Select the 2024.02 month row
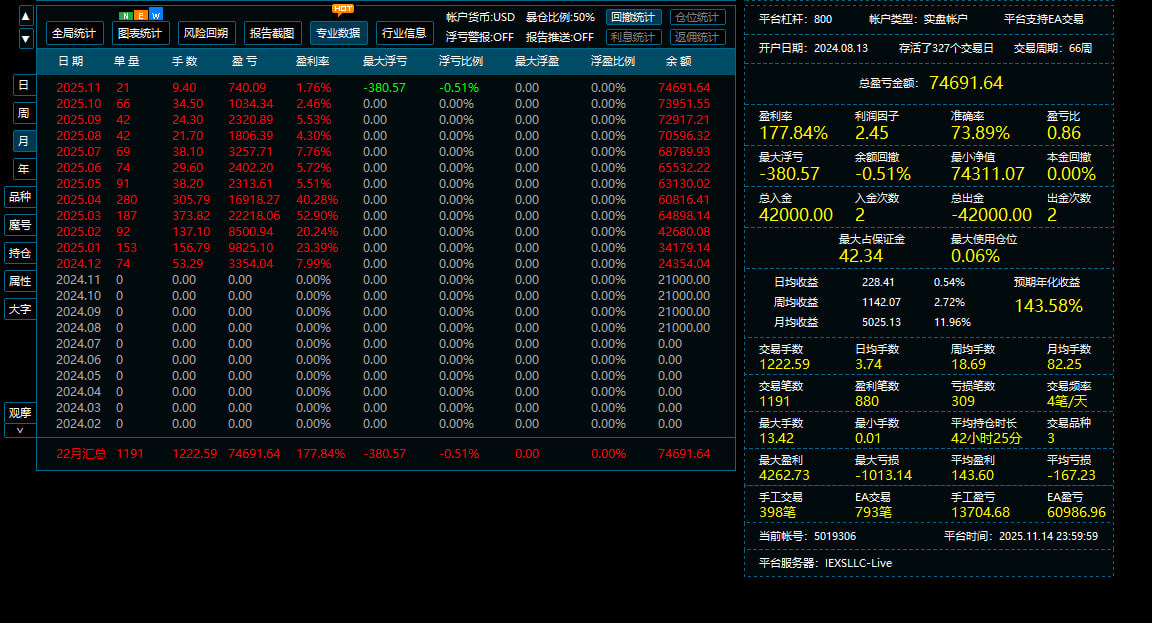Viewport: 1152px width, 623px height. 386,424
